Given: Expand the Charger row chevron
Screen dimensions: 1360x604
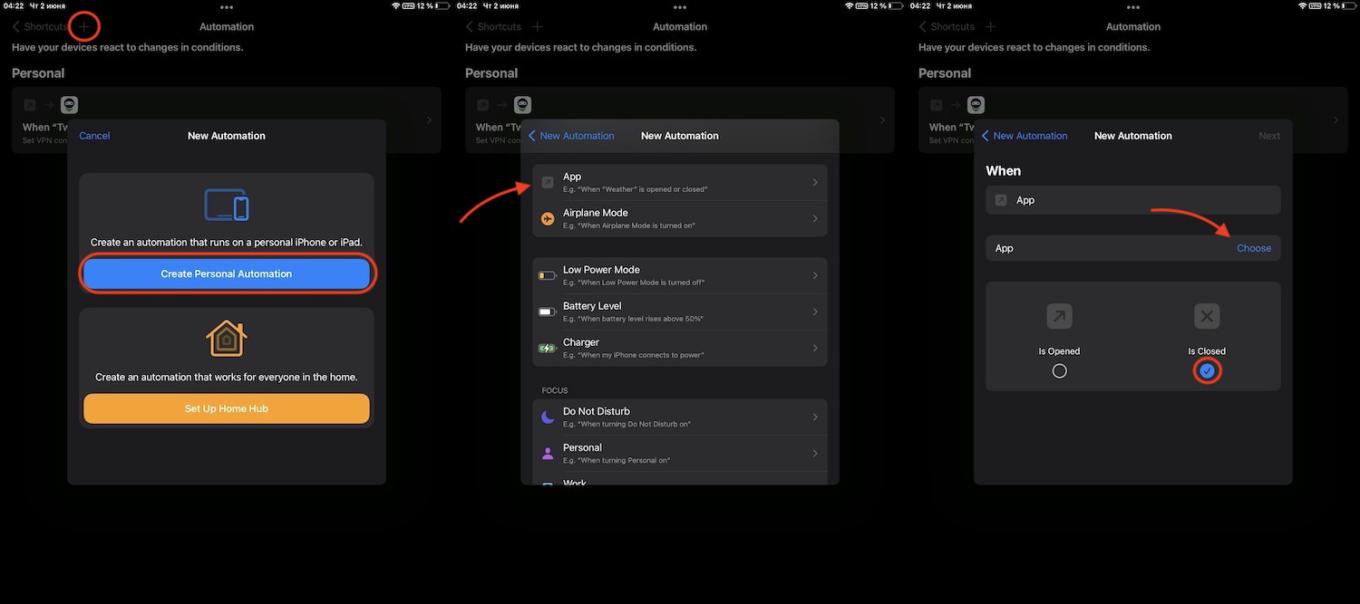Looking at the screenshot, I should pyautogui.click(x=815, y=348).
